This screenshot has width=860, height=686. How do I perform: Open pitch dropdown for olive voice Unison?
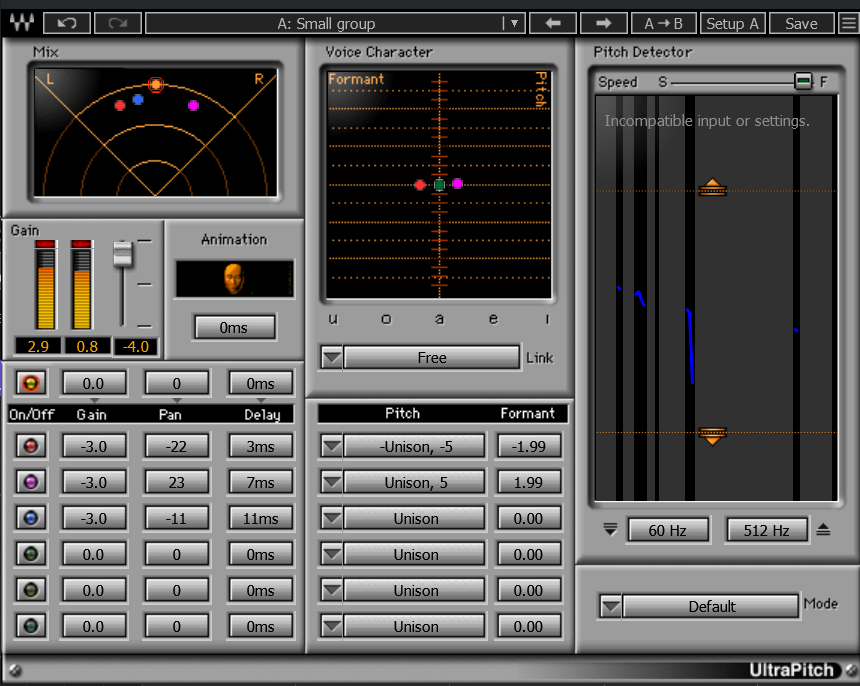point(332,591)
